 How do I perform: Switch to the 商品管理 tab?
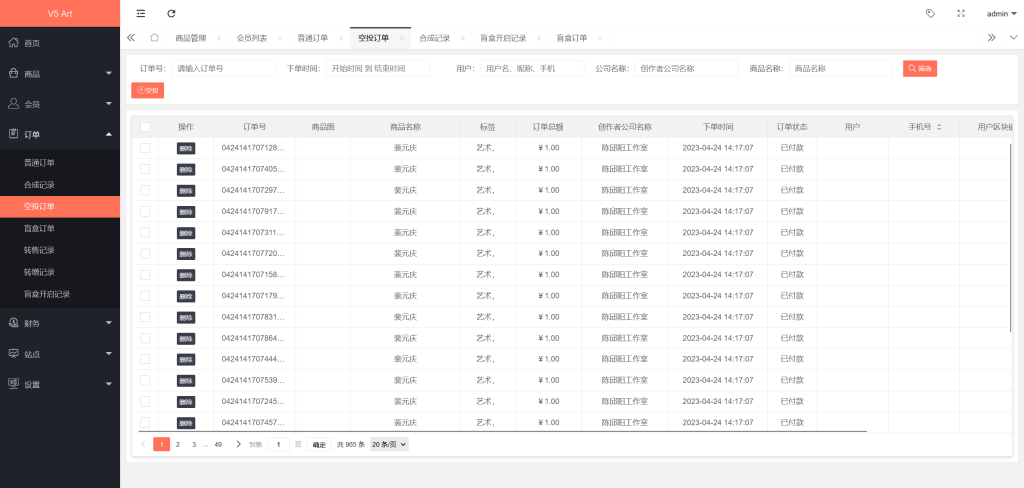tap(191, 38)
